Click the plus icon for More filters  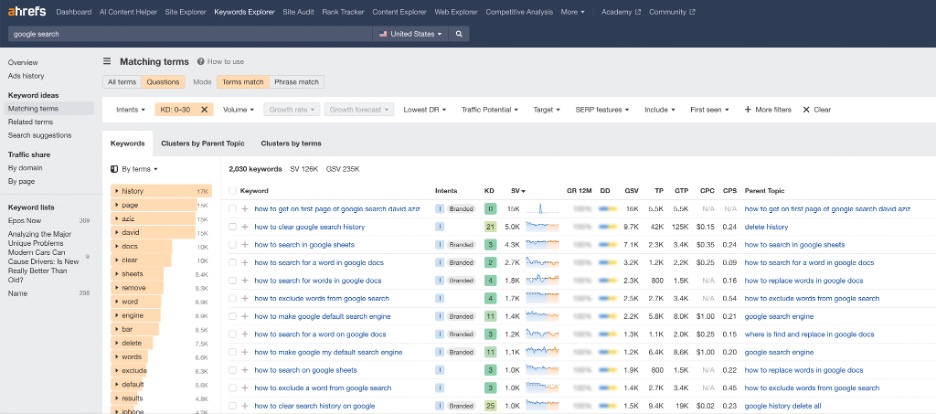pyautogui.click(x=747, y=109)
